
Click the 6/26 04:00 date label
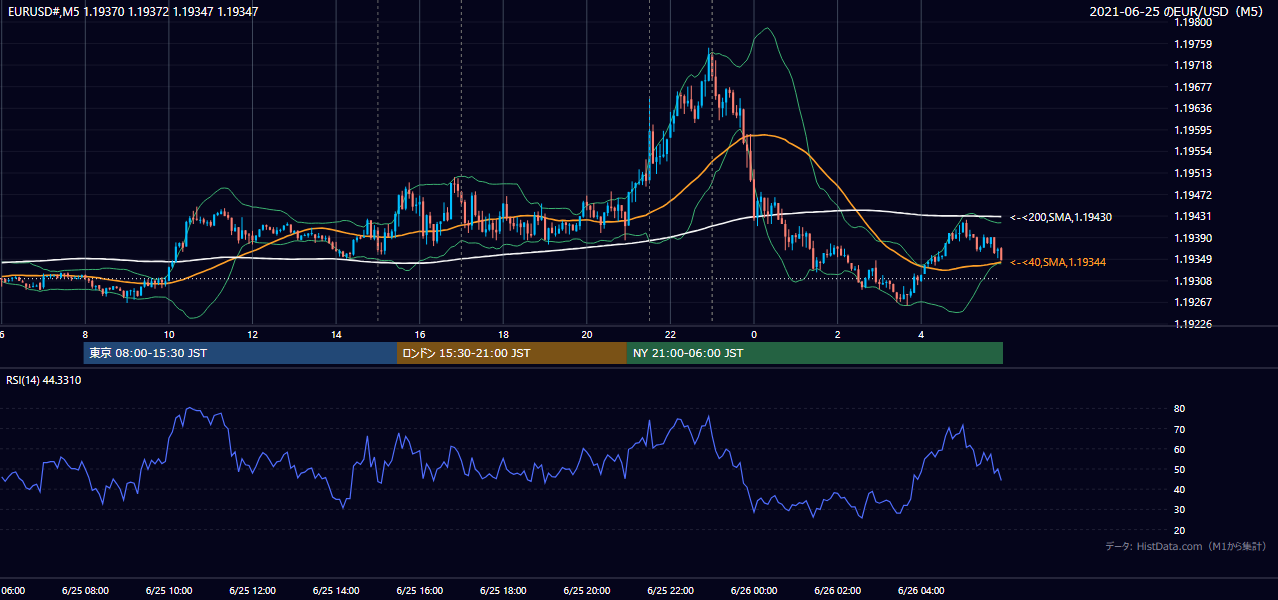pos(922,591)
